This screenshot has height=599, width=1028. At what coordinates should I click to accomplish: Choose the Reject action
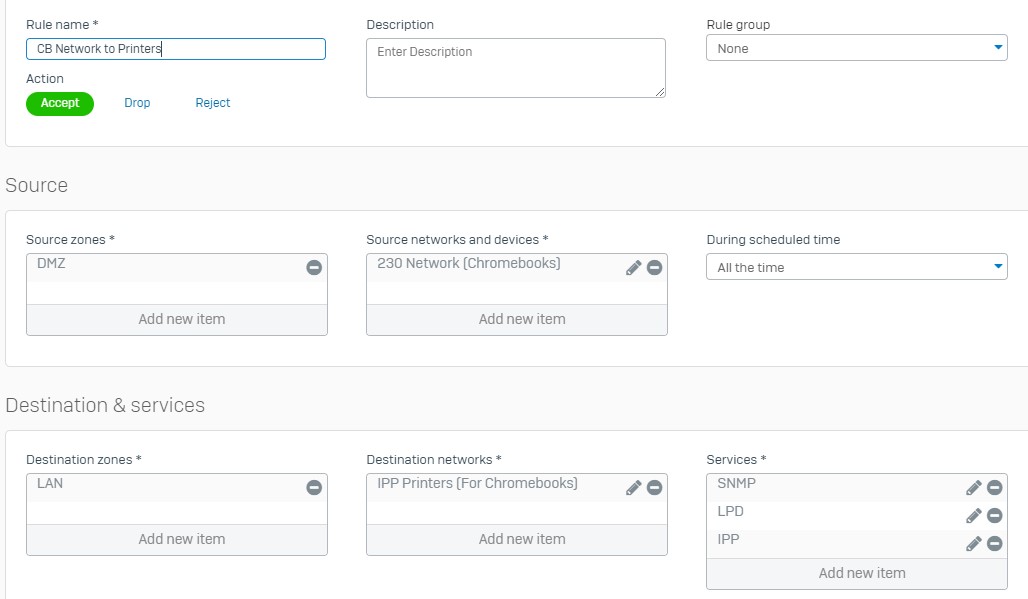[213, 103]
